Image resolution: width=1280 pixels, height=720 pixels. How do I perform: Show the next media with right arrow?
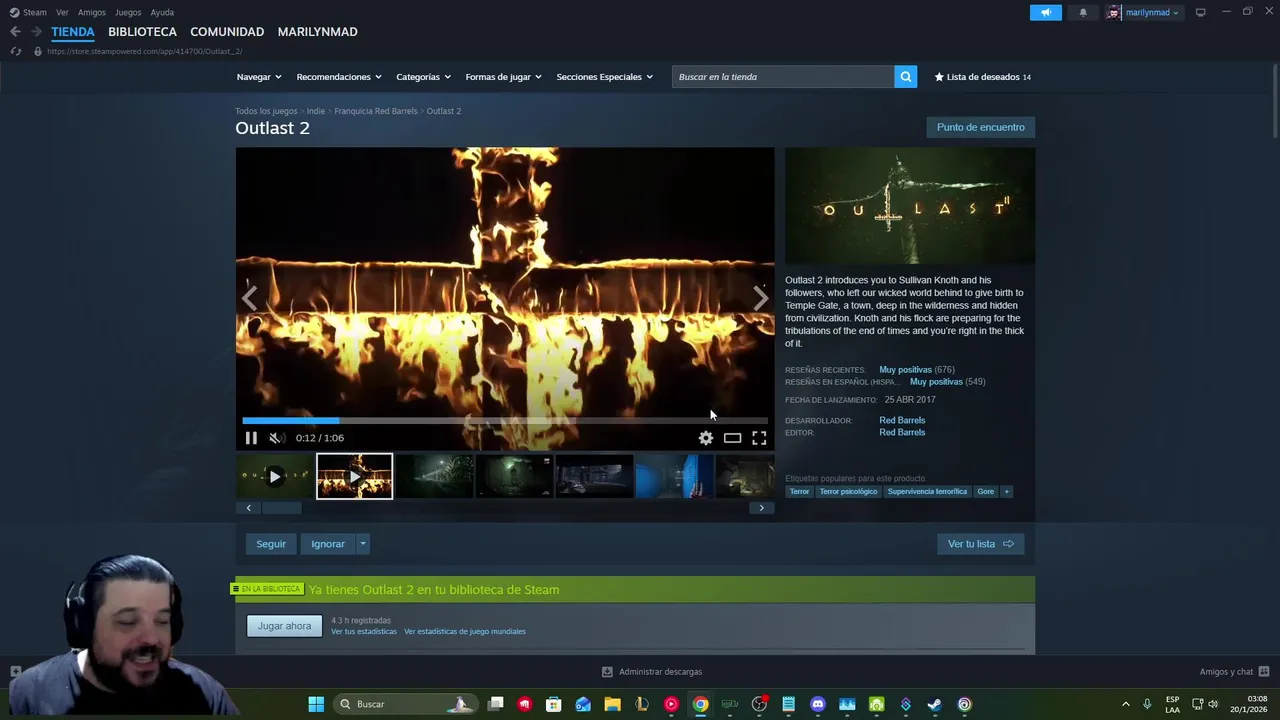tap(761, 297)
